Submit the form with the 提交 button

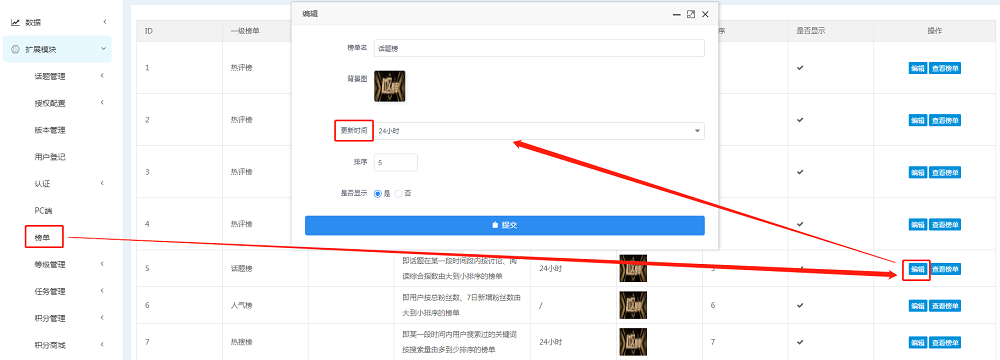click(504, 225)
